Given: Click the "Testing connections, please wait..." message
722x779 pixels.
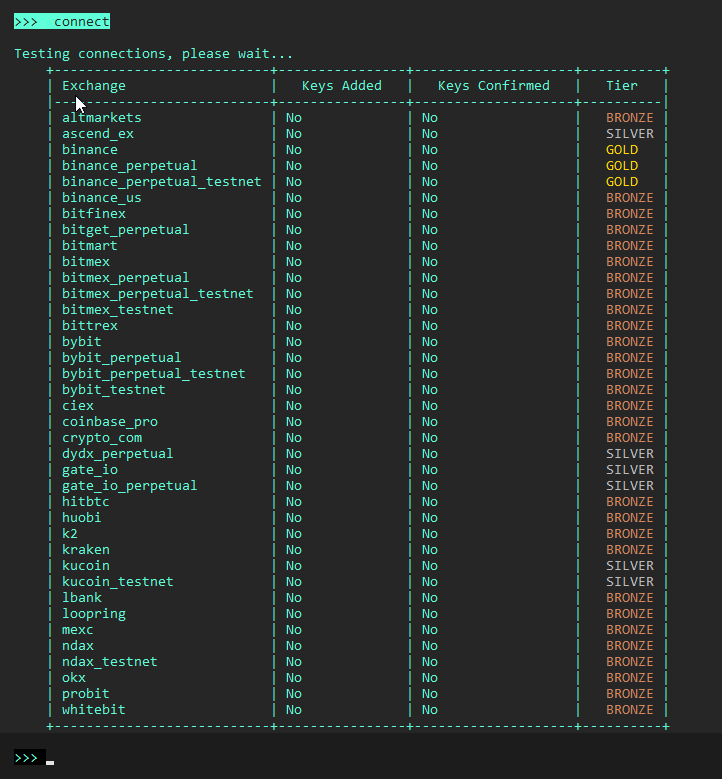Looking at the screenshot, I should [154, 54].
